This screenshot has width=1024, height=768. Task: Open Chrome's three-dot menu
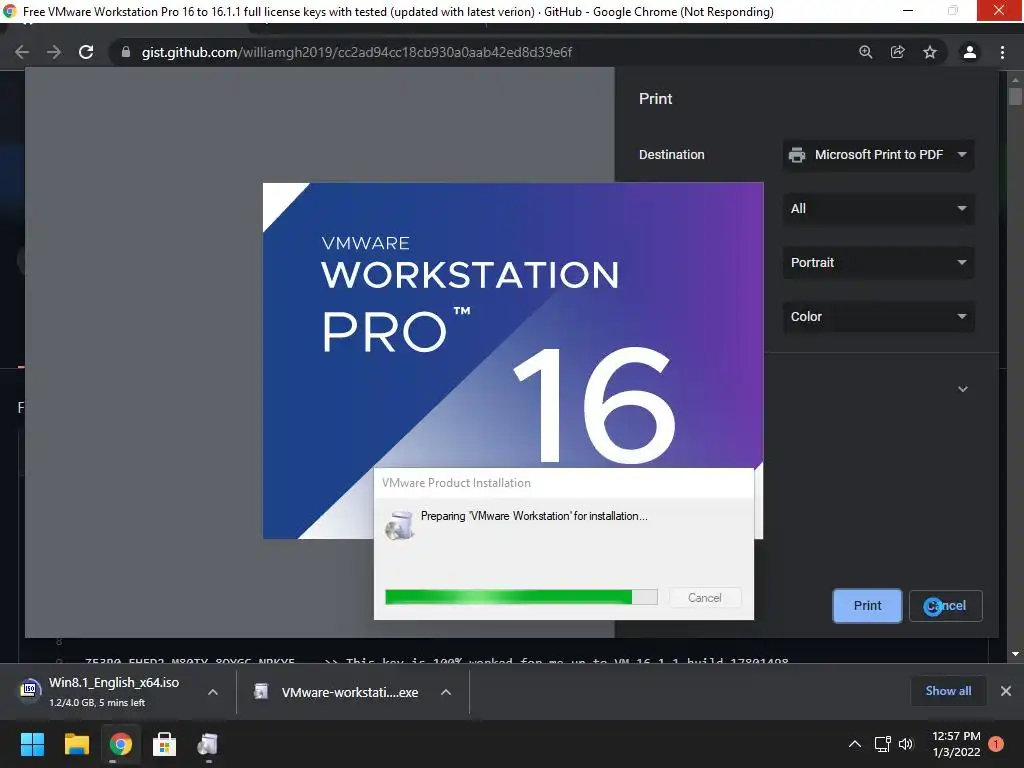pos(1002,52)
